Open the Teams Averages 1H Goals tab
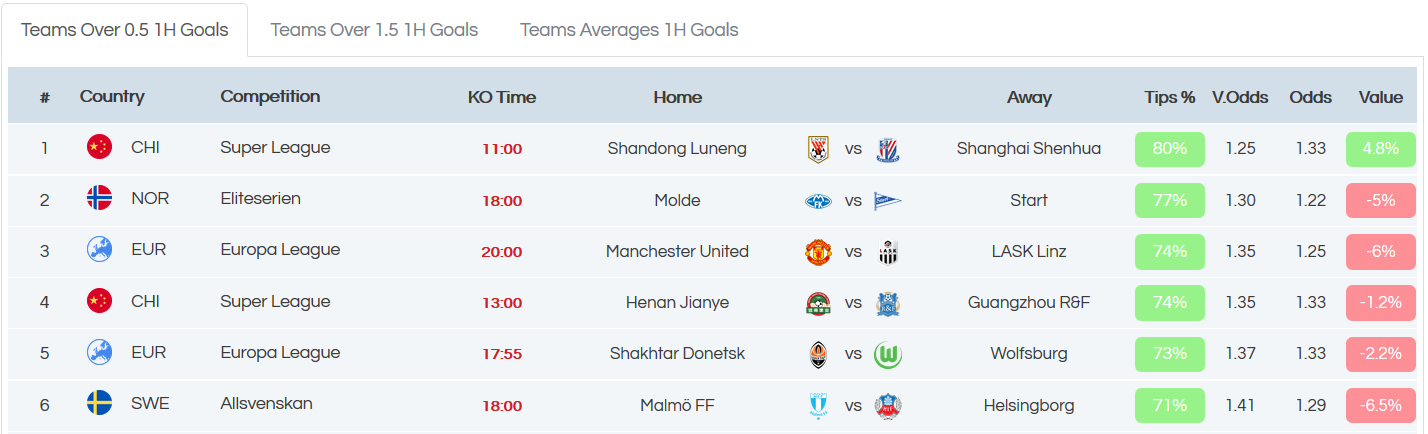This screenshot has height=434, width=1428. [629, 30]
